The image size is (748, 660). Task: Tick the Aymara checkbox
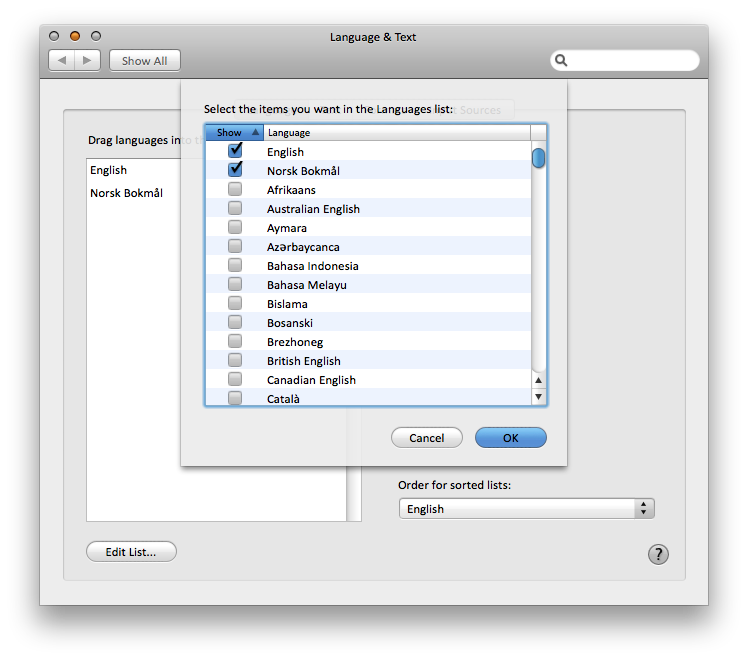[x=235, y=227]
